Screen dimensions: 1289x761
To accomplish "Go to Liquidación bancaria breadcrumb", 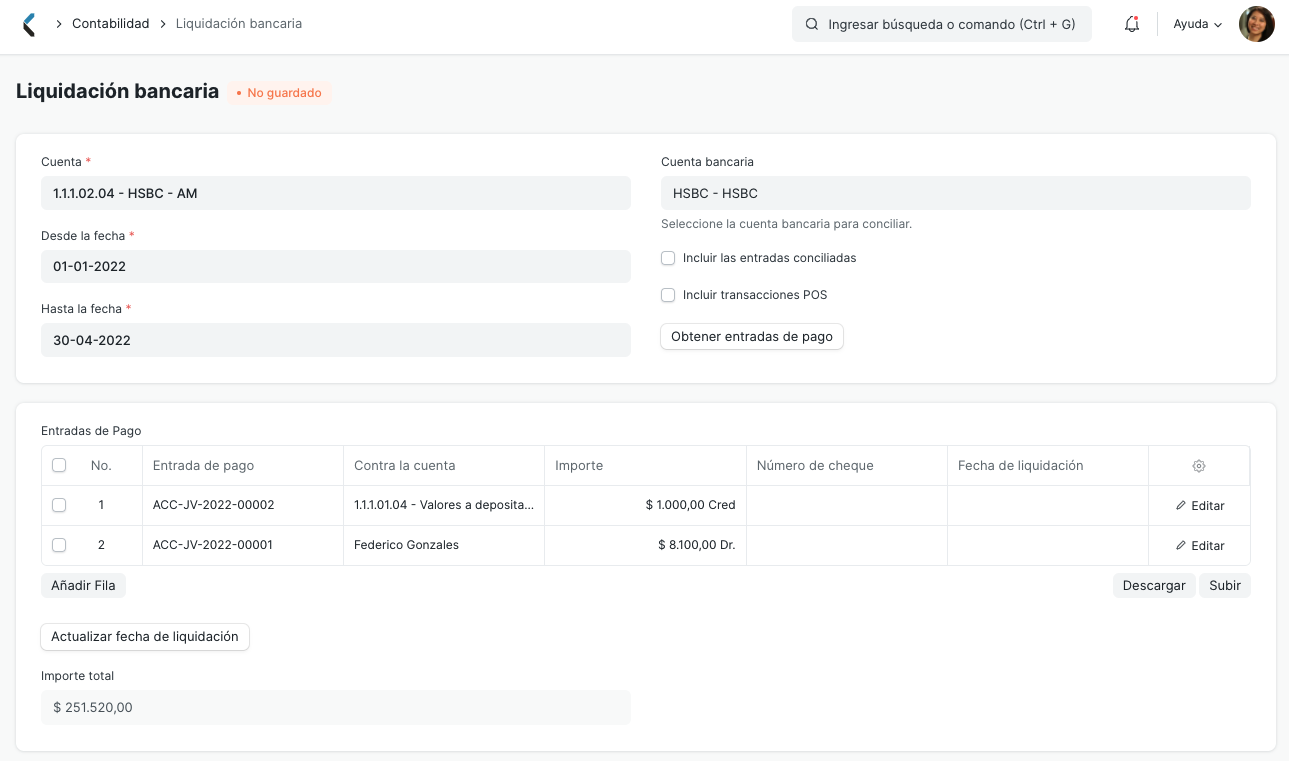I will pos(239,23).
